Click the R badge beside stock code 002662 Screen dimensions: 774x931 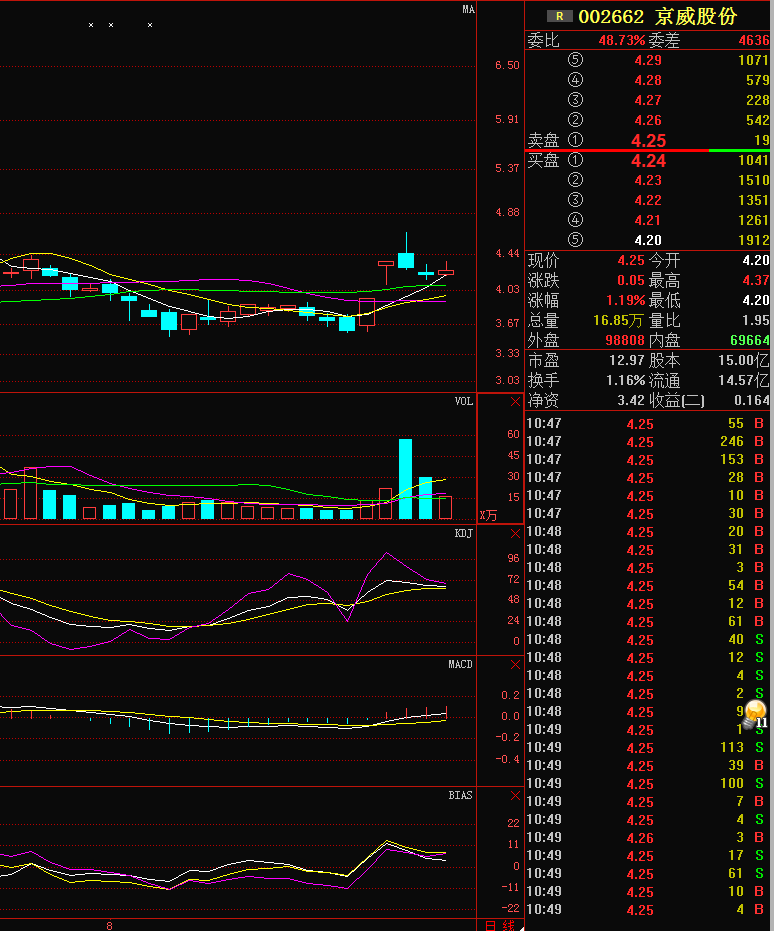pyautogui.click(x=559, y=17)
